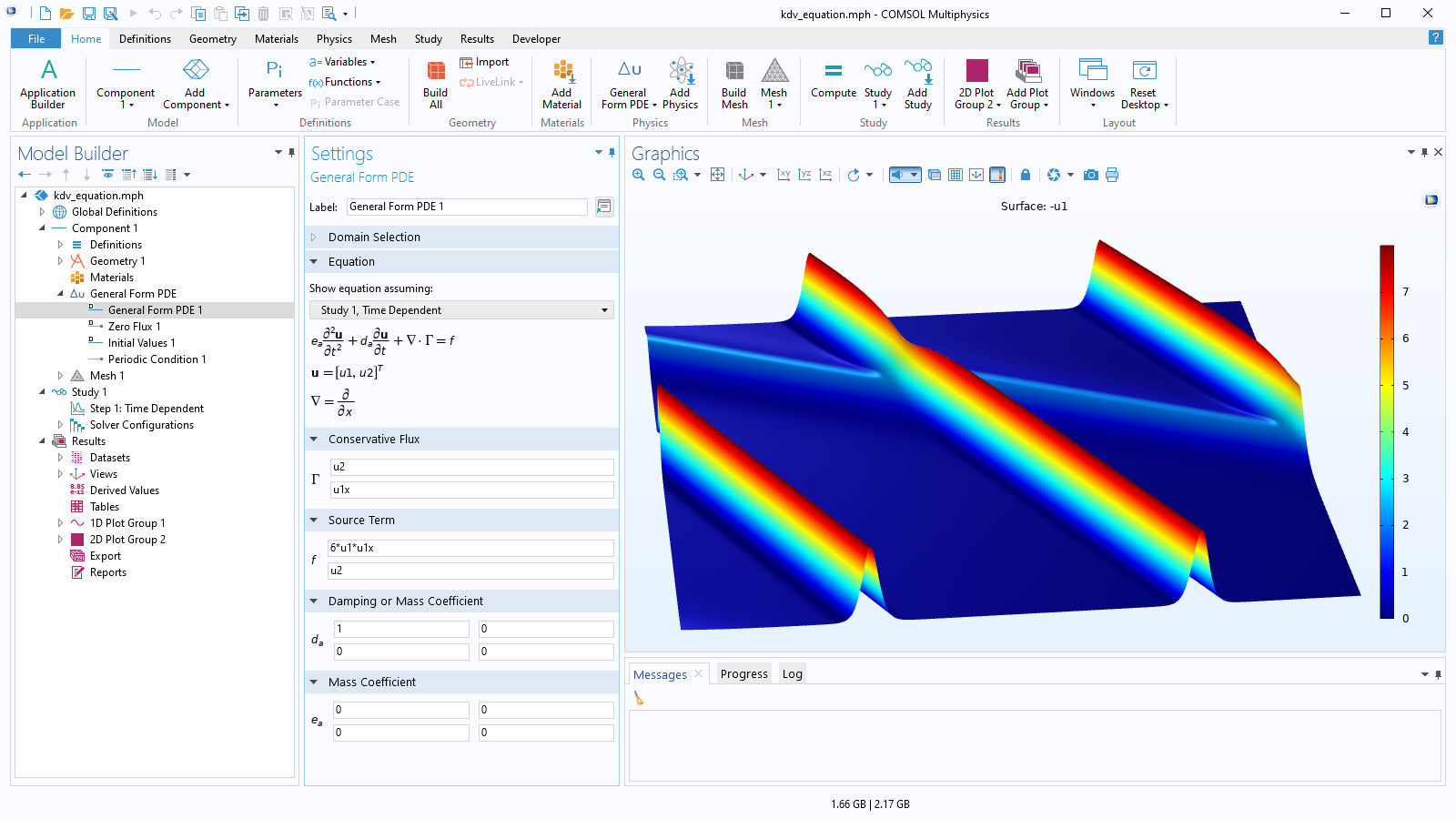
Task: Click the Zoom Extents icon in Graphics
Action: click(x=717, y=175)
